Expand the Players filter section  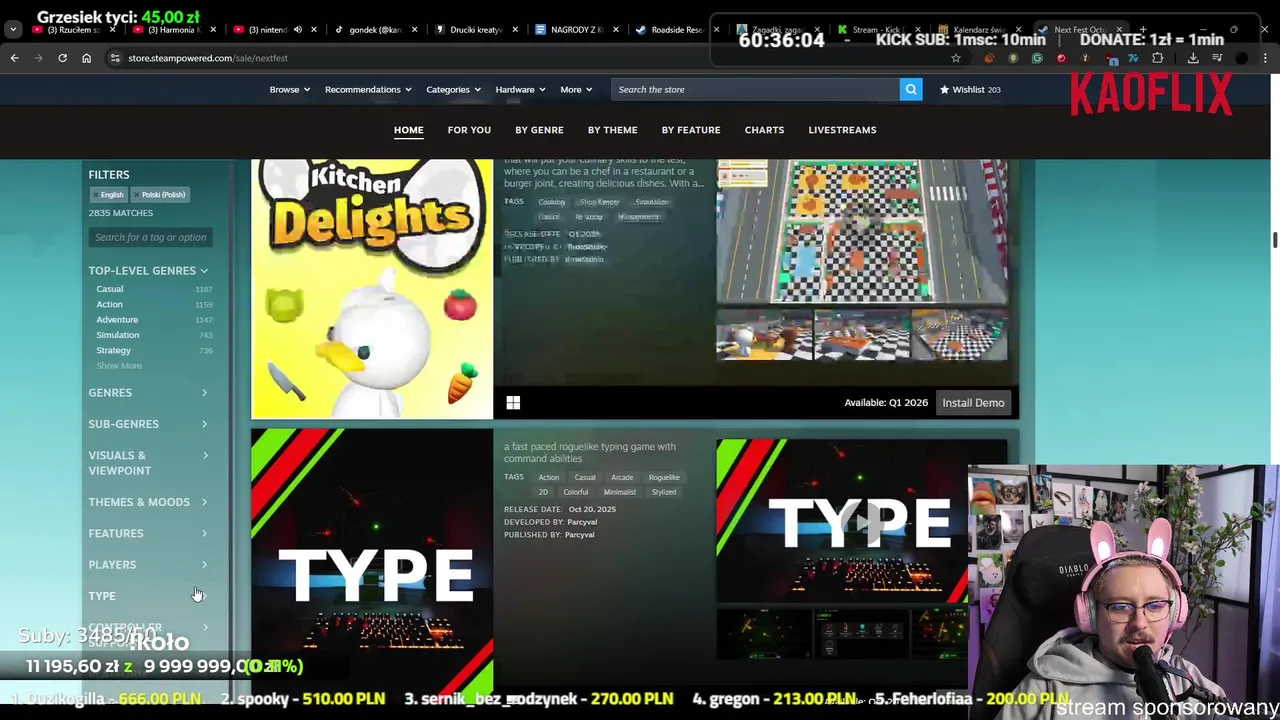[x=148, y=564]
